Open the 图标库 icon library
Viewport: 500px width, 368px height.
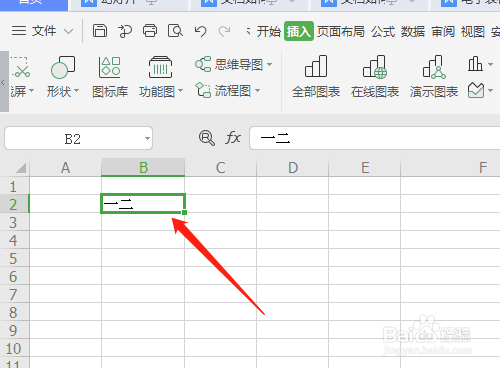click(110, 77)
